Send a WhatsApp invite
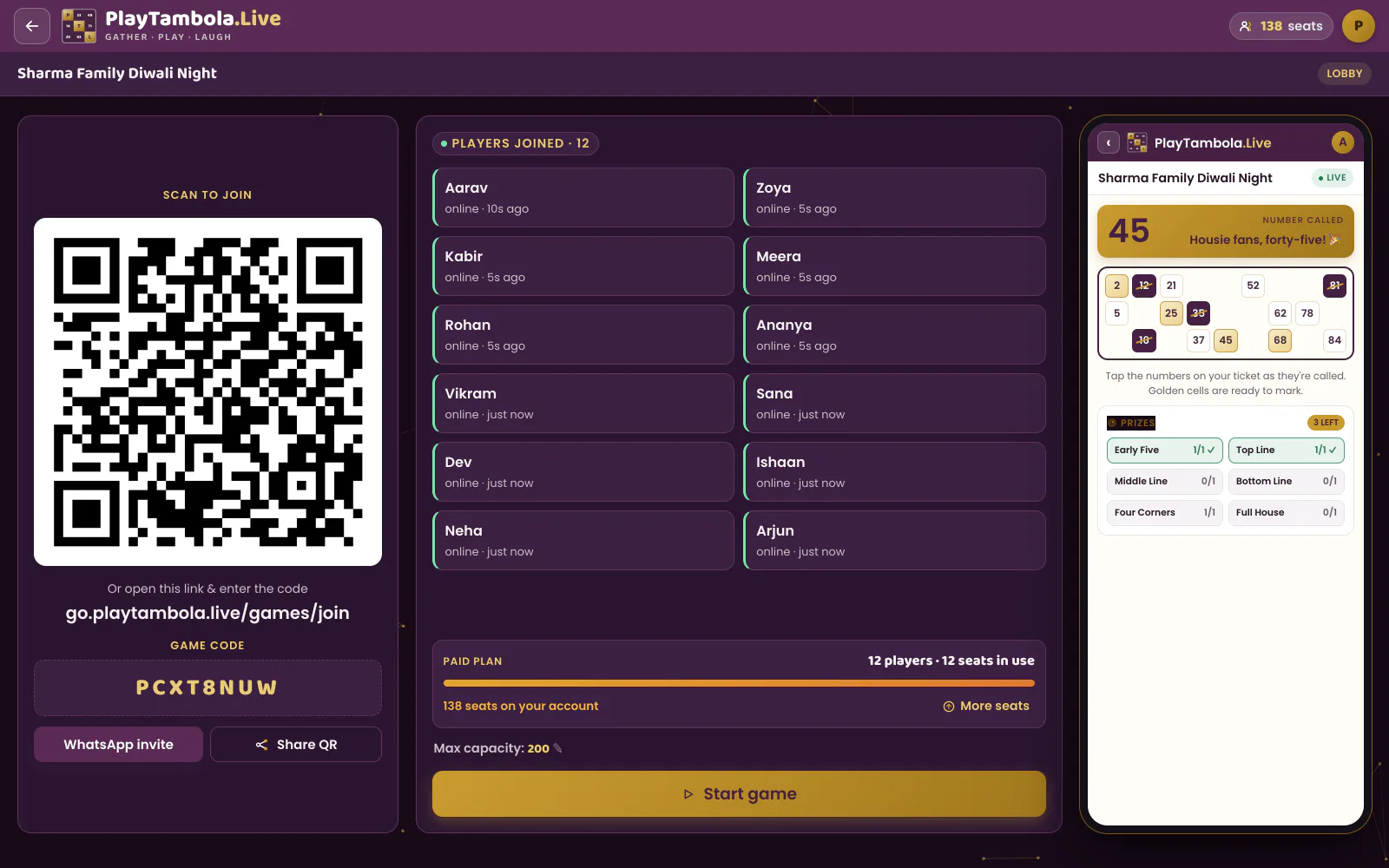The image size is (1389, 868). click(x=118, y=745)
